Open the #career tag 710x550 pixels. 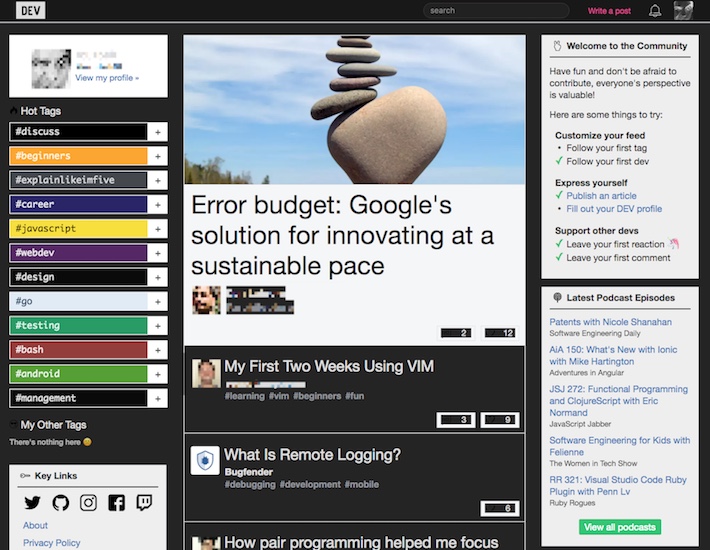[78, 205]
